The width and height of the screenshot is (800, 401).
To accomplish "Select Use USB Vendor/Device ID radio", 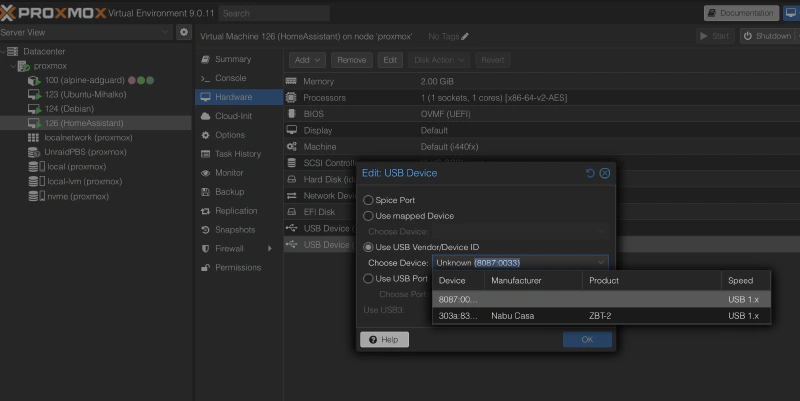I will point(368,247).
